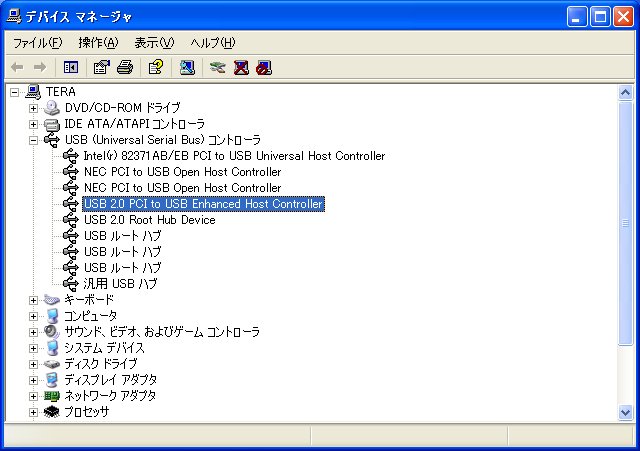Close the デバイス マネージャ window
Image resolution: width=640 pixels, height=451 pixels.
tap(624, 17)
